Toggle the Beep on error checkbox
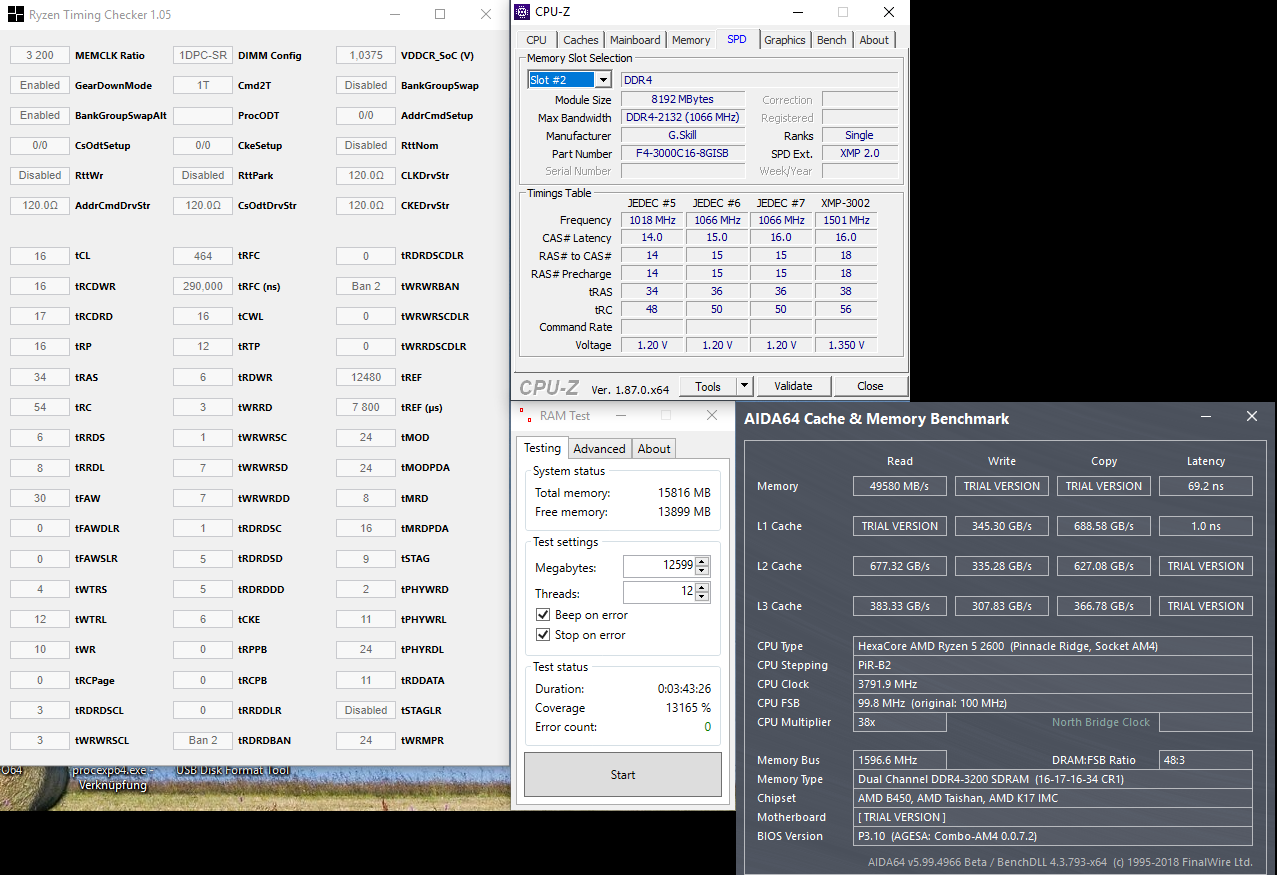 pos(543,615)
